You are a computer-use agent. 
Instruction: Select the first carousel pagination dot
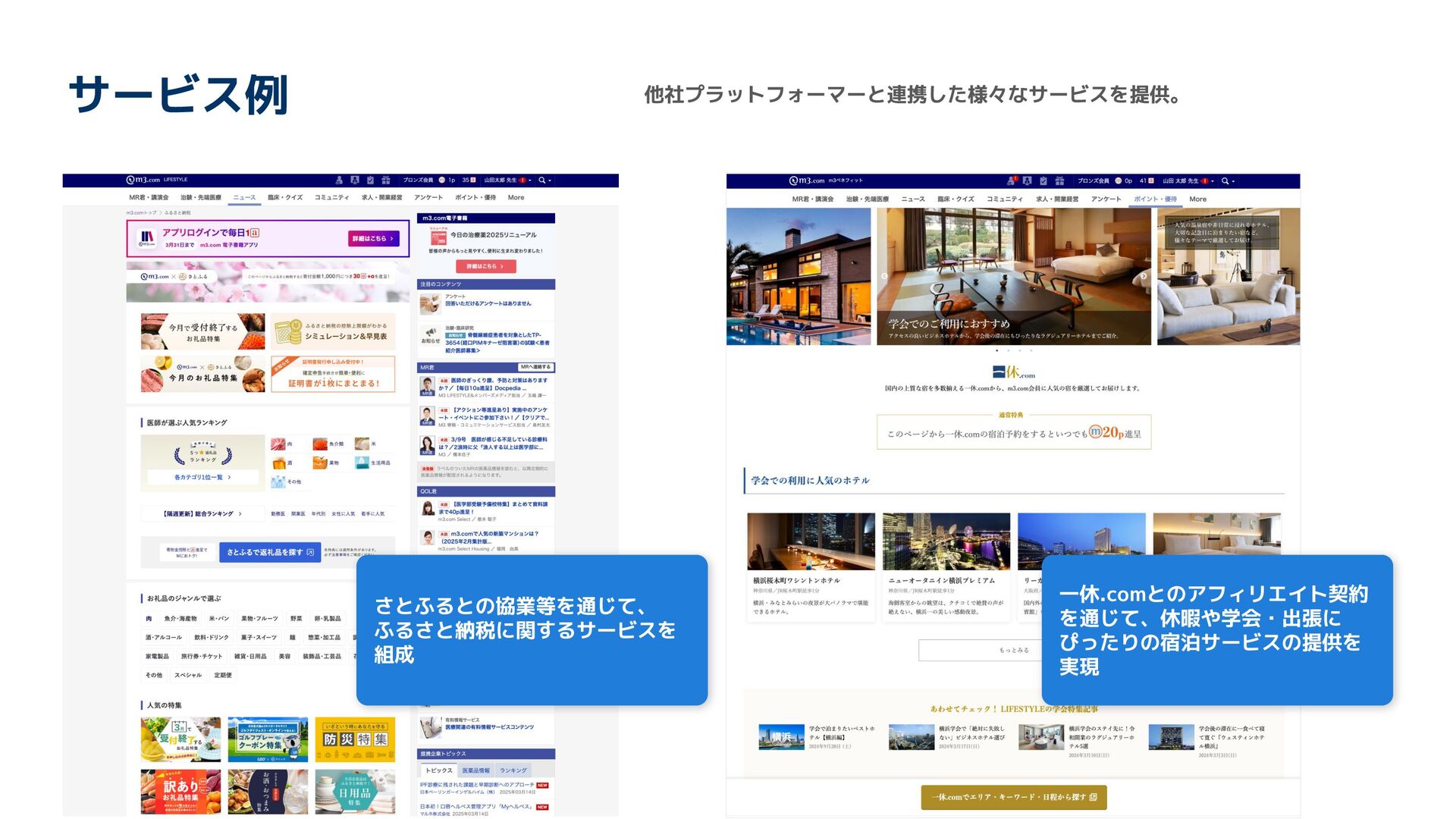pos(996,351)
